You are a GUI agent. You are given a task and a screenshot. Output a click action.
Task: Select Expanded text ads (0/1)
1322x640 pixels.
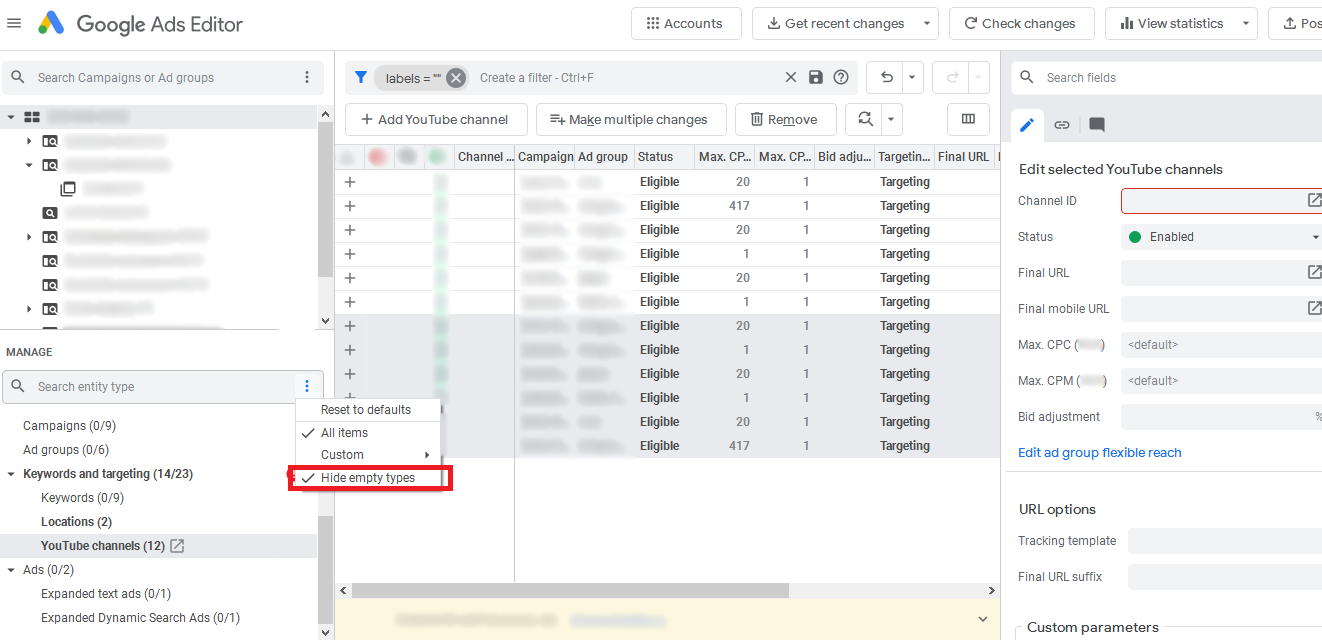coord(106,594)
